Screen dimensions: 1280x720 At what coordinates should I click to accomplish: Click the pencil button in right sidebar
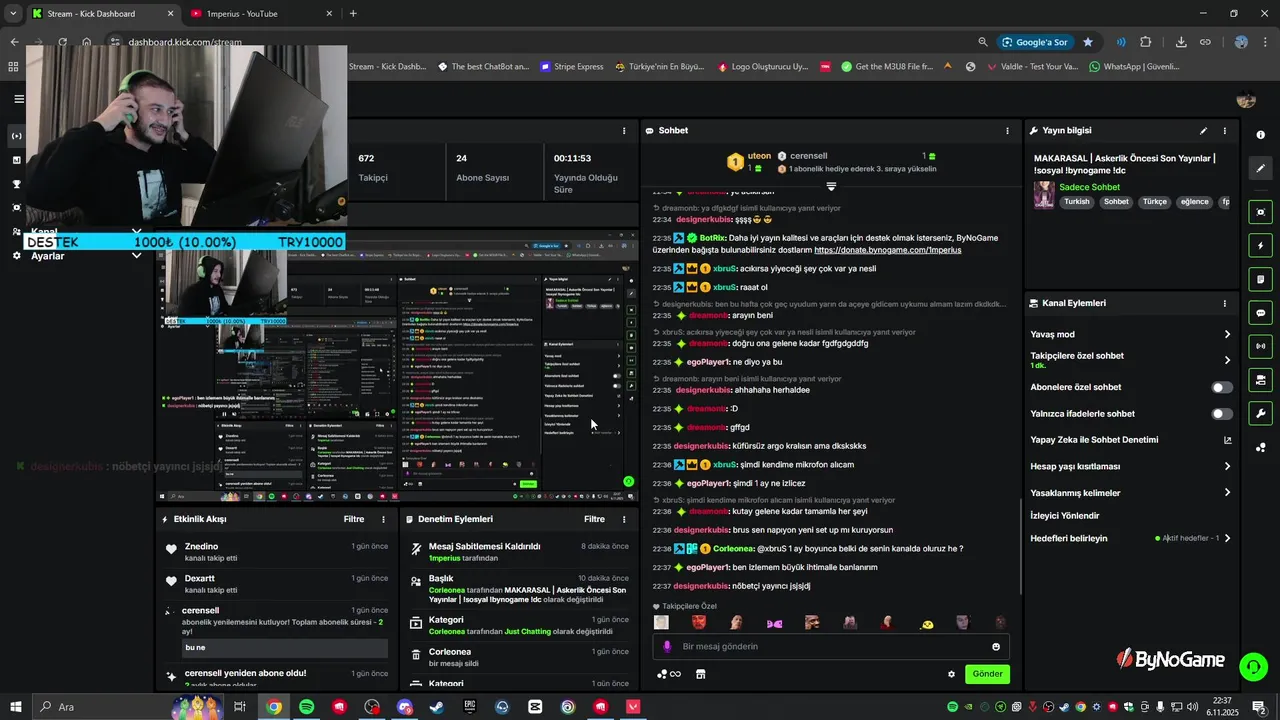pyautogui.click(x=1261, y=169)
